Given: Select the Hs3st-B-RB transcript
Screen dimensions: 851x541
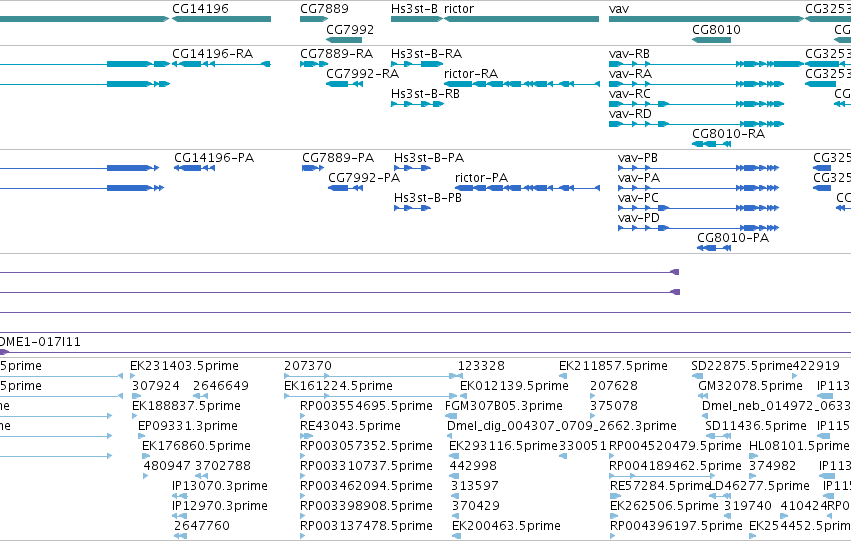Looking at the screenshot, I should tap(417, 104).
